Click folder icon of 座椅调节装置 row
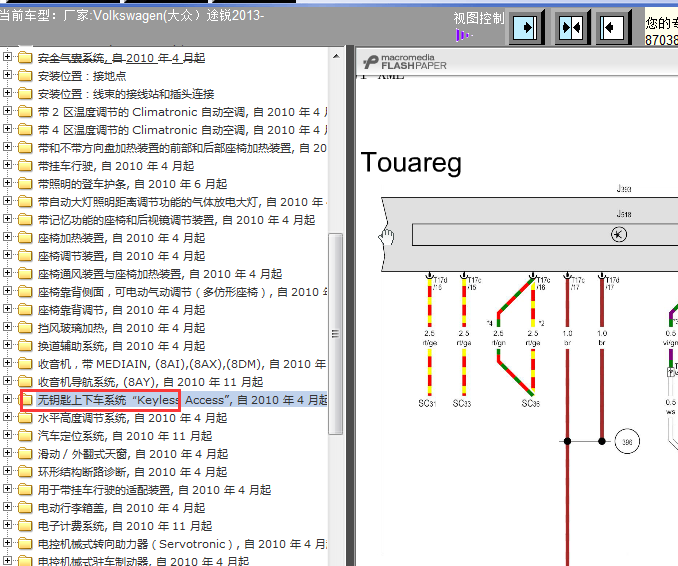Viewport: 678px width, 566px height. pos(26,256)
